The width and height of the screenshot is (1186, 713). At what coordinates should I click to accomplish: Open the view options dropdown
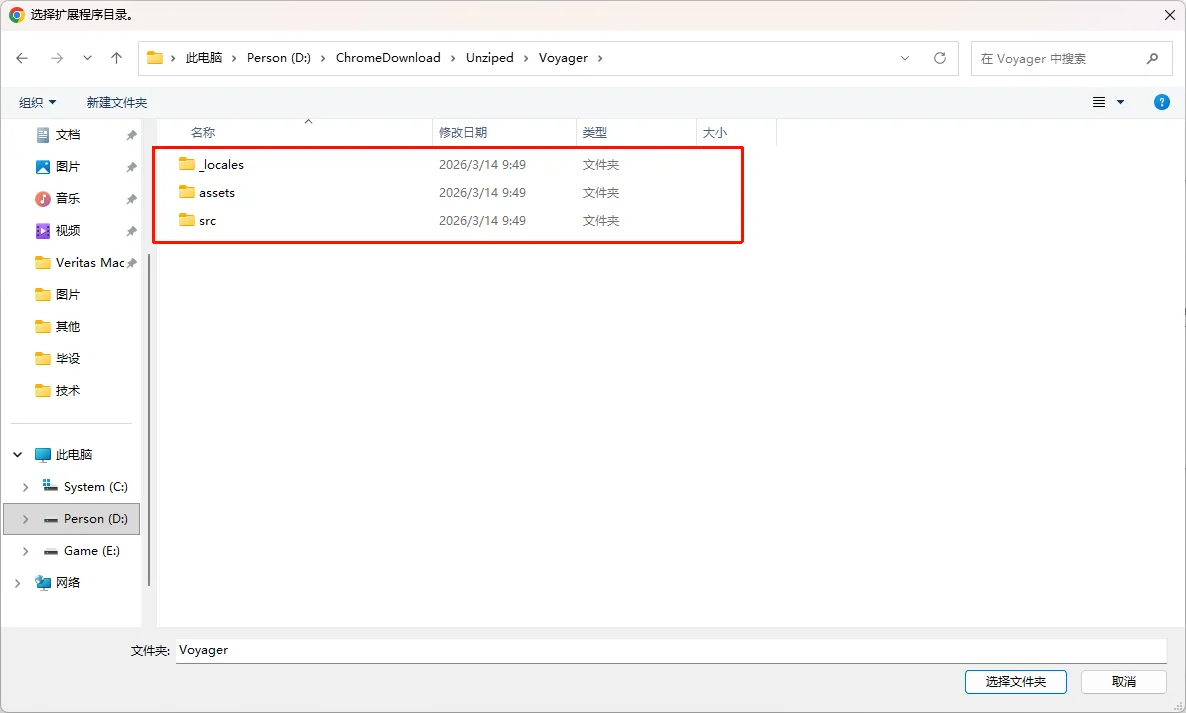click(x=1120, y=102)
